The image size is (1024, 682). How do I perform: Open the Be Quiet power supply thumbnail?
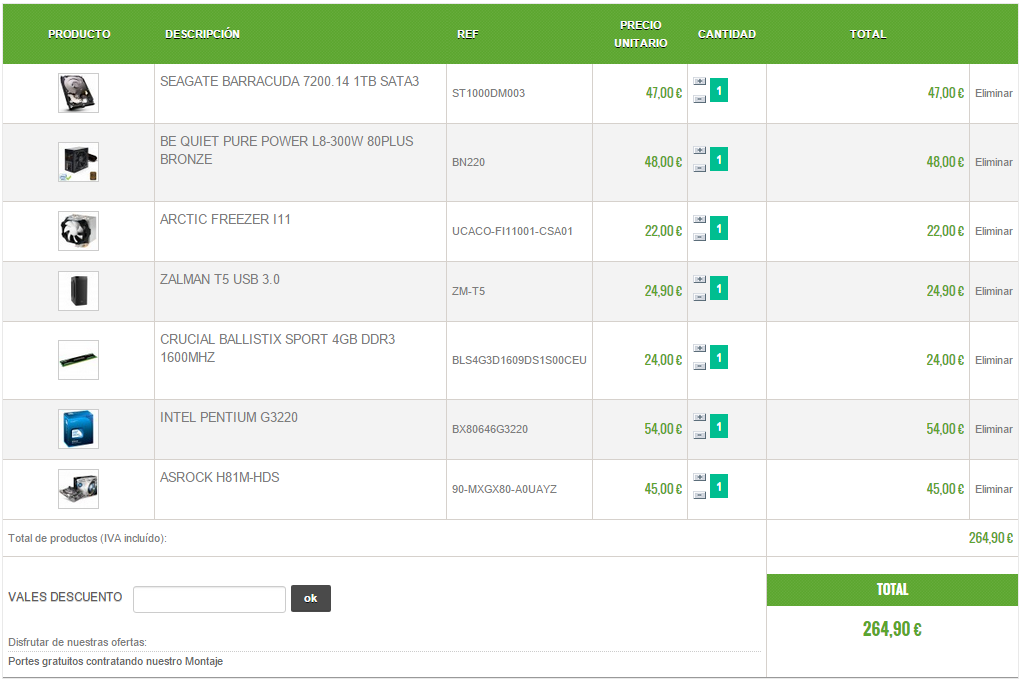tap(78, 162)
